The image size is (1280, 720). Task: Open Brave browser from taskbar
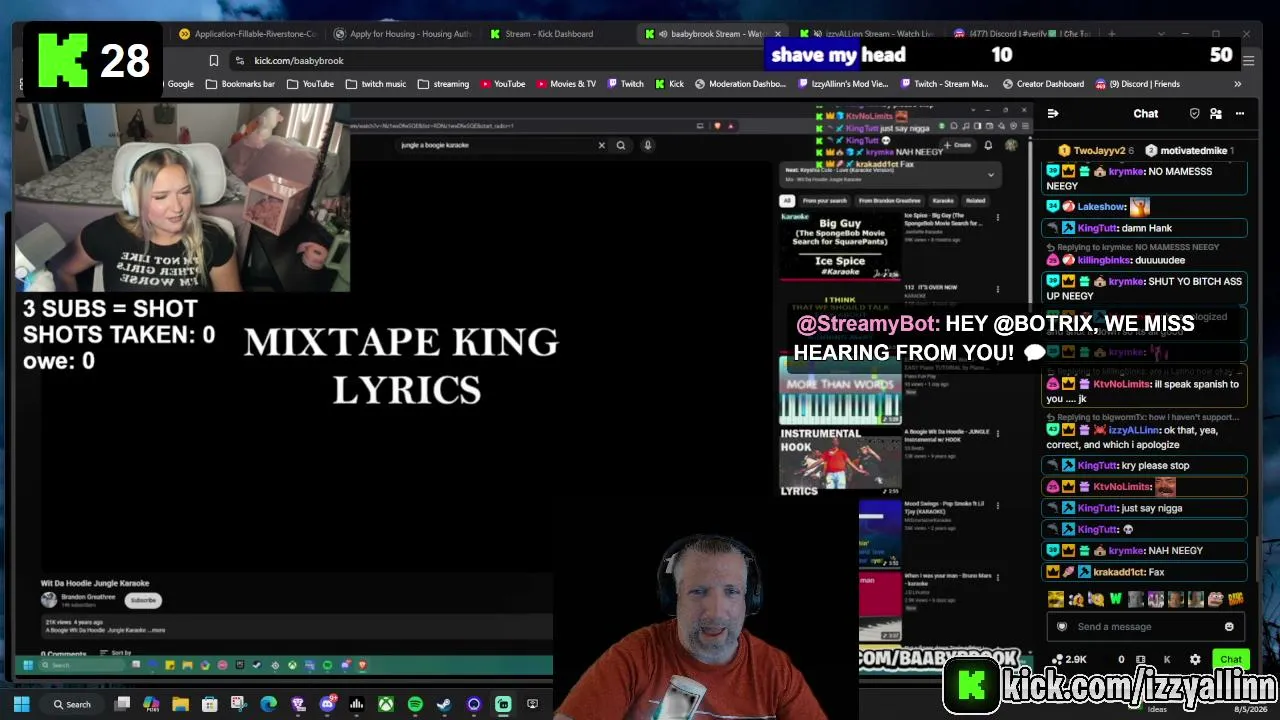(297, 704)
